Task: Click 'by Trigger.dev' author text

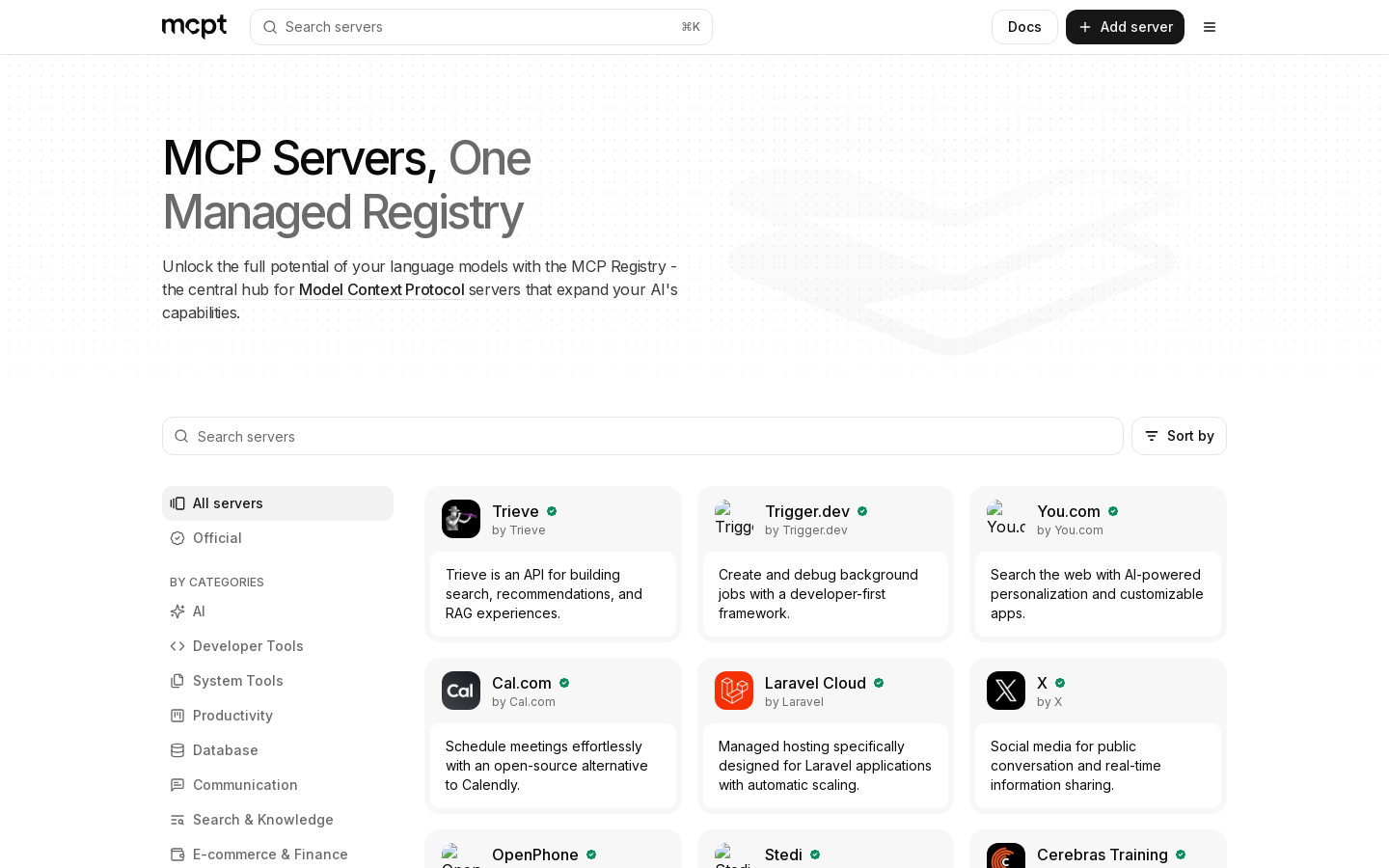Action: coord(806,530)
